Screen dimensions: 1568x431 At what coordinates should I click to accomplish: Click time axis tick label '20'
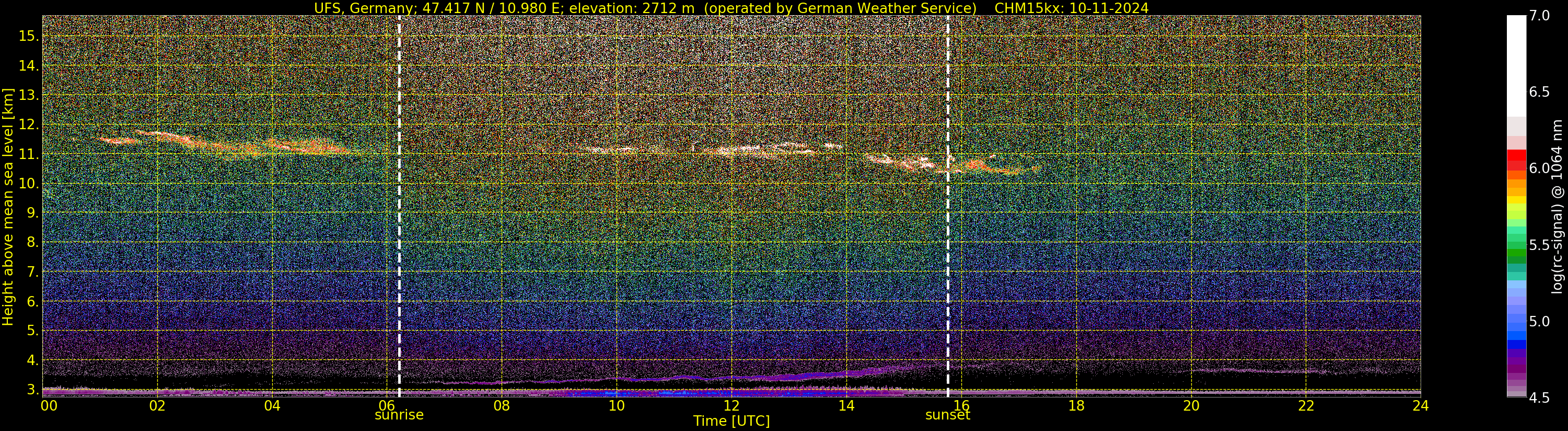(x=1191, y=405)
